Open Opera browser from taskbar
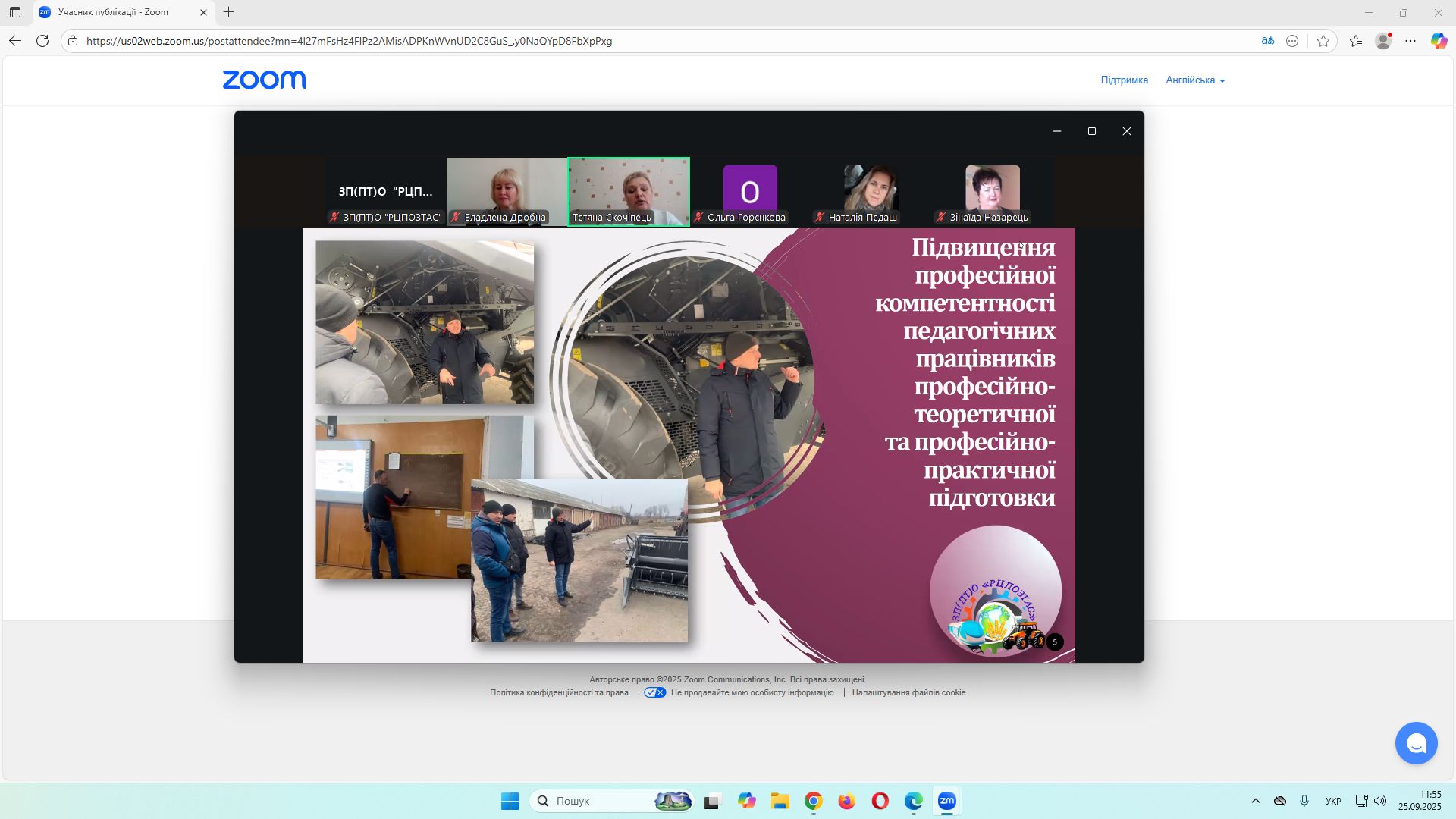 click(880, 801)
